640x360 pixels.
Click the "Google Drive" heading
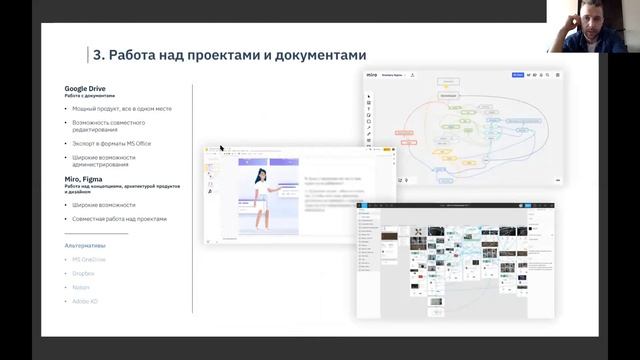[85, 89]
